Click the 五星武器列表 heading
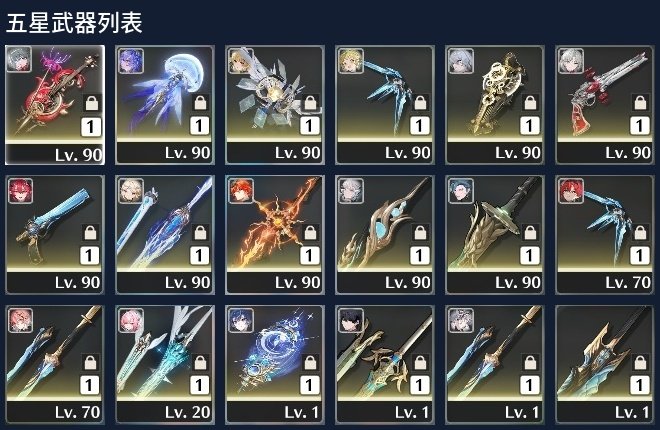The width and height of the screenshot is (660, 430). 74,23
